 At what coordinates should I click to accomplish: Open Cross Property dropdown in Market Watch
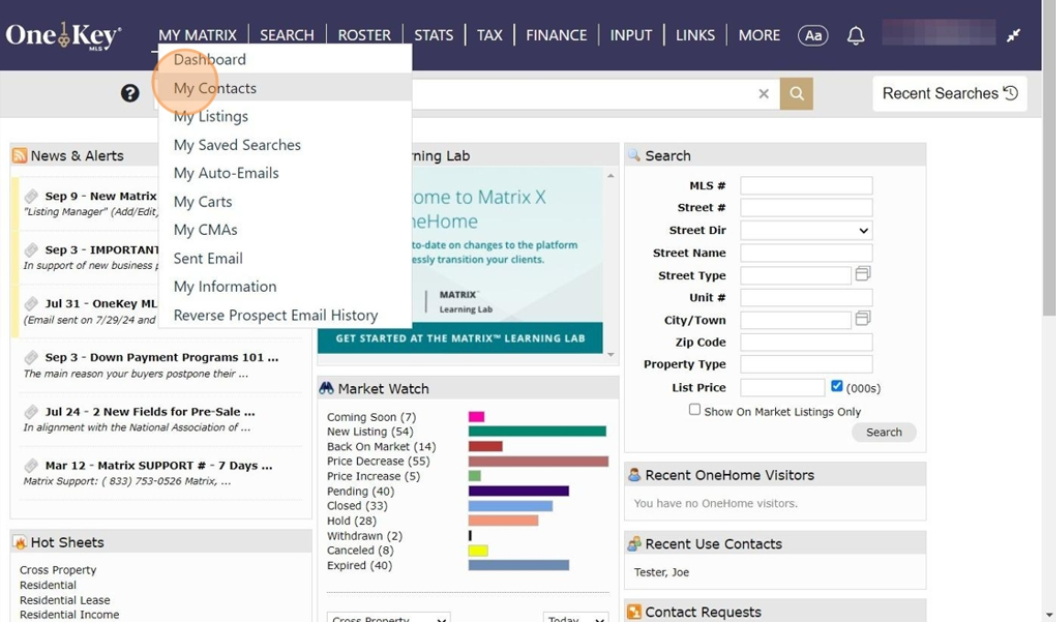389,617
